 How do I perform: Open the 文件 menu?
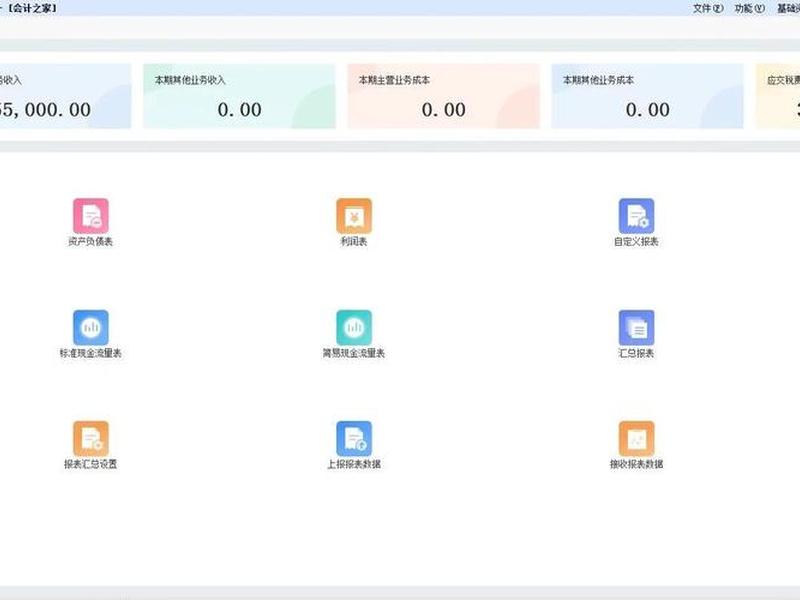pyautogui.click(x=708, y=8)
